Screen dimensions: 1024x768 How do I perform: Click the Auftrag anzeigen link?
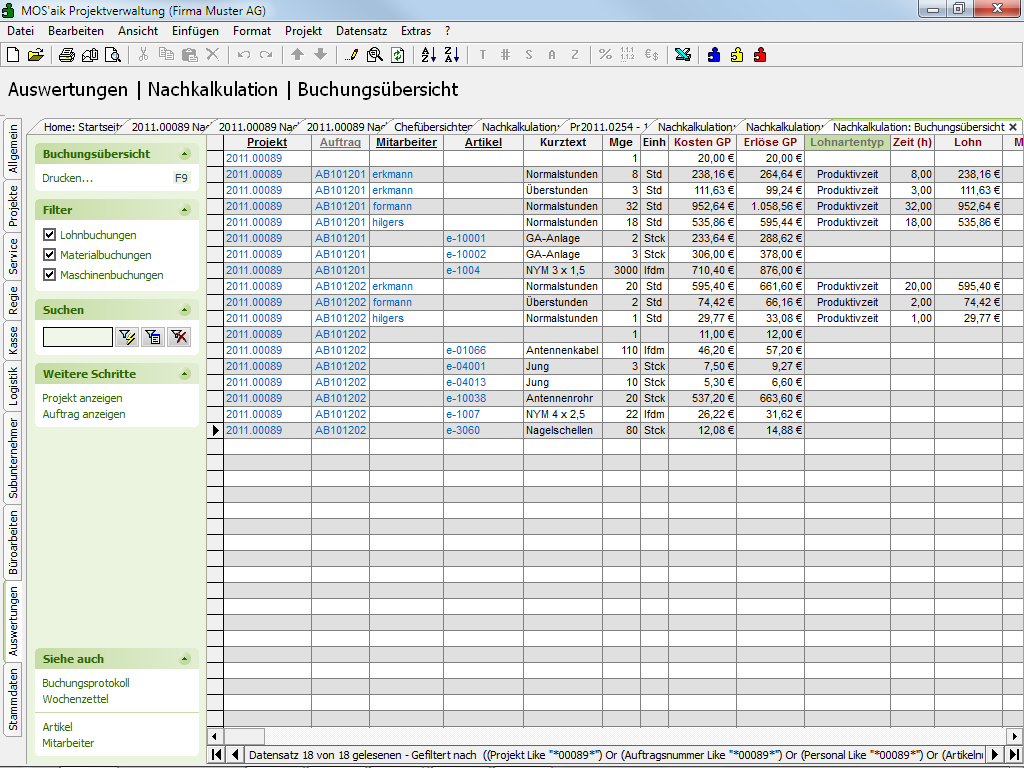click(84, 414)
